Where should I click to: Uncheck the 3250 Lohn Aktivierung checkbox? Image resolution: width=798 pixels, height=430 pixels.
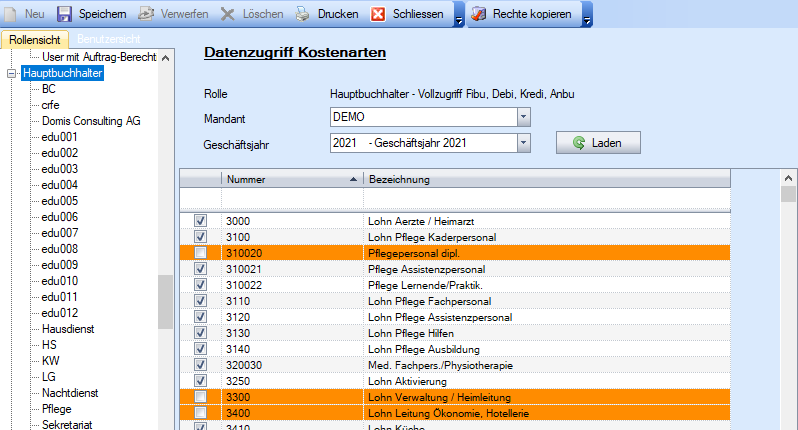[x=201, y=381]
